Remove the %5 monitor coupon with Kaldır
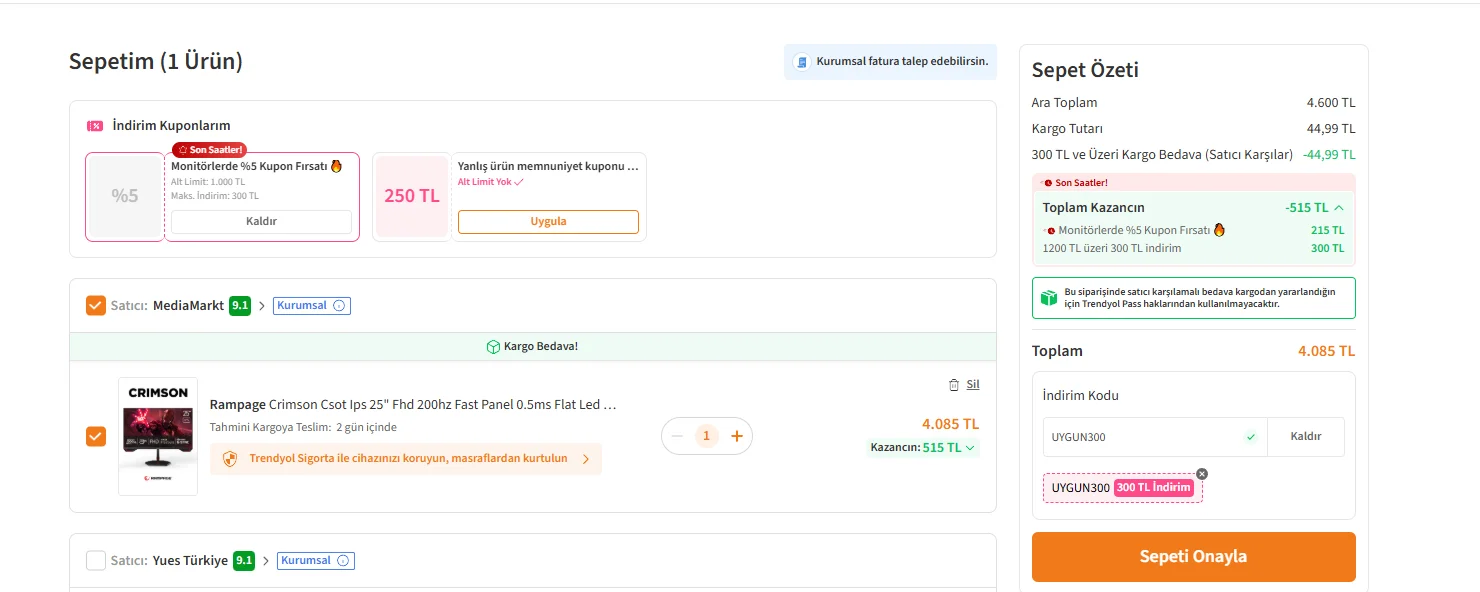1480x592 pixels. click(x=261, y=221)
